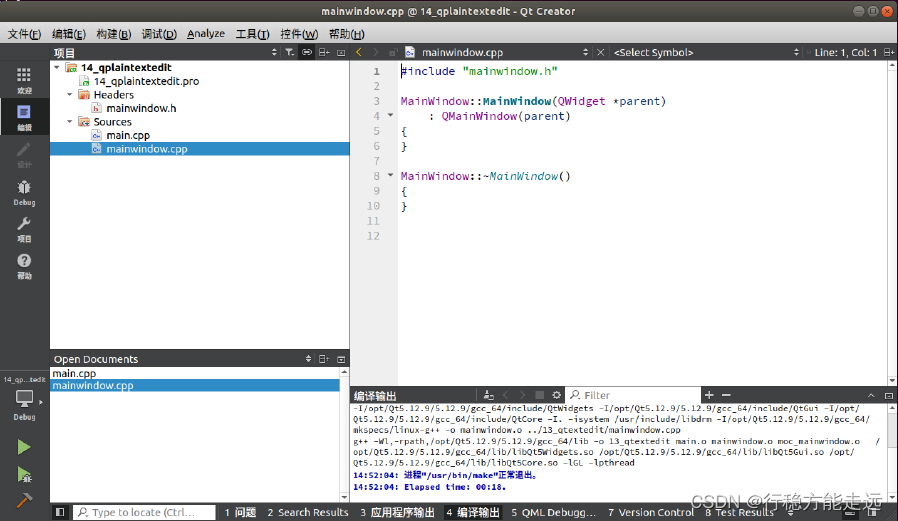Fold the MainWindow constructor code block
The width and height of the screenshot is (898, 521).
point(391,115)
